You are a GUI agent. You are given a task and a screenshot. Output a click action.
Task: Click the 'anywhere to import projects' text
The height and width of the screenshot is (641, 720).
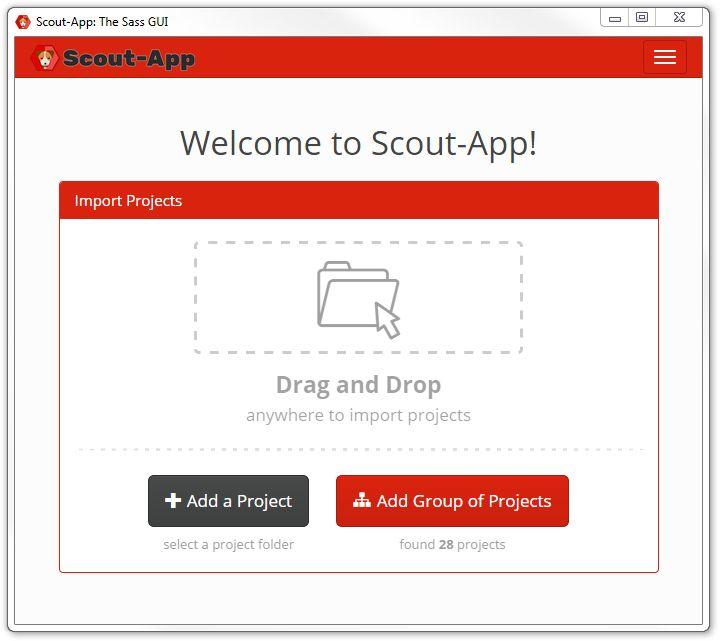click(358, 415)
